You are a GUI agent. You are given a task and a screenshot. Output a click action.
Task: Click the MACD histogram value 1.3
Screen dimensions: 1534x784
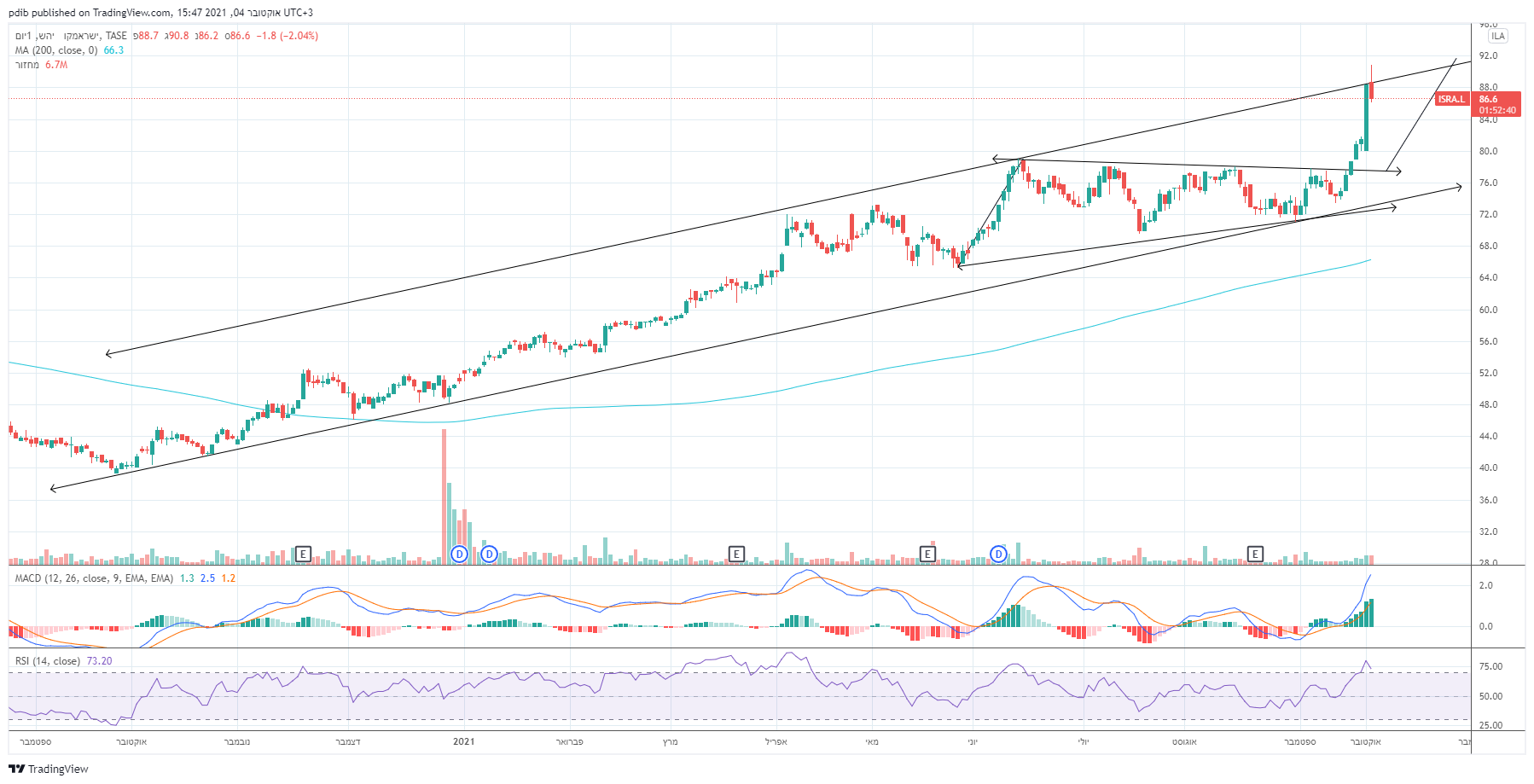pos(187,578)
